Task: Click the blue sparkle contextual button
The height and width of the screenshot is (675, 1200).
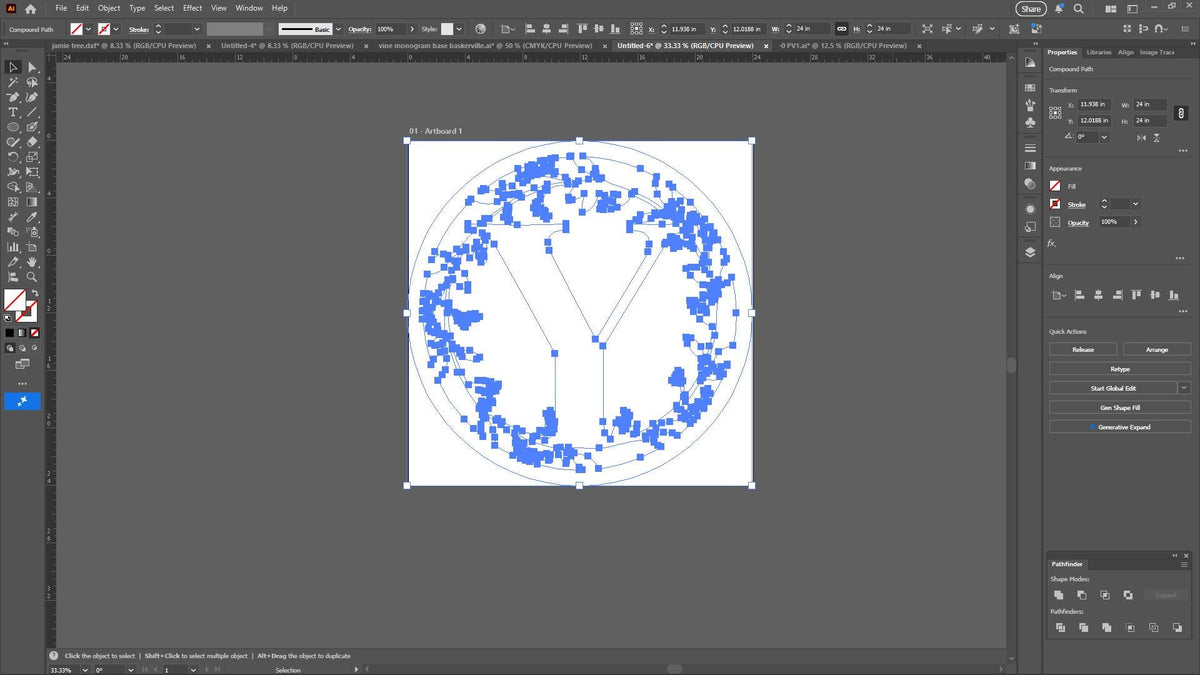Action: click(x=22, y=400)
